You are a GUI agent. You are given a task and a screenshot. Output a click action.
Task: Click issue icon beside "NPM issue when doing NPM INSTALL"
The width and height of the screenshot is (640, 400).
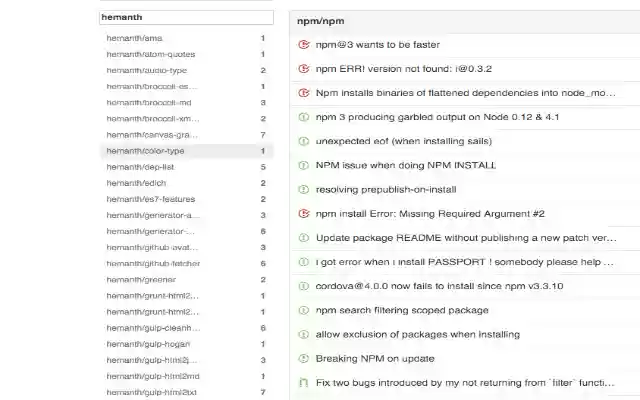tap(304, 165)
